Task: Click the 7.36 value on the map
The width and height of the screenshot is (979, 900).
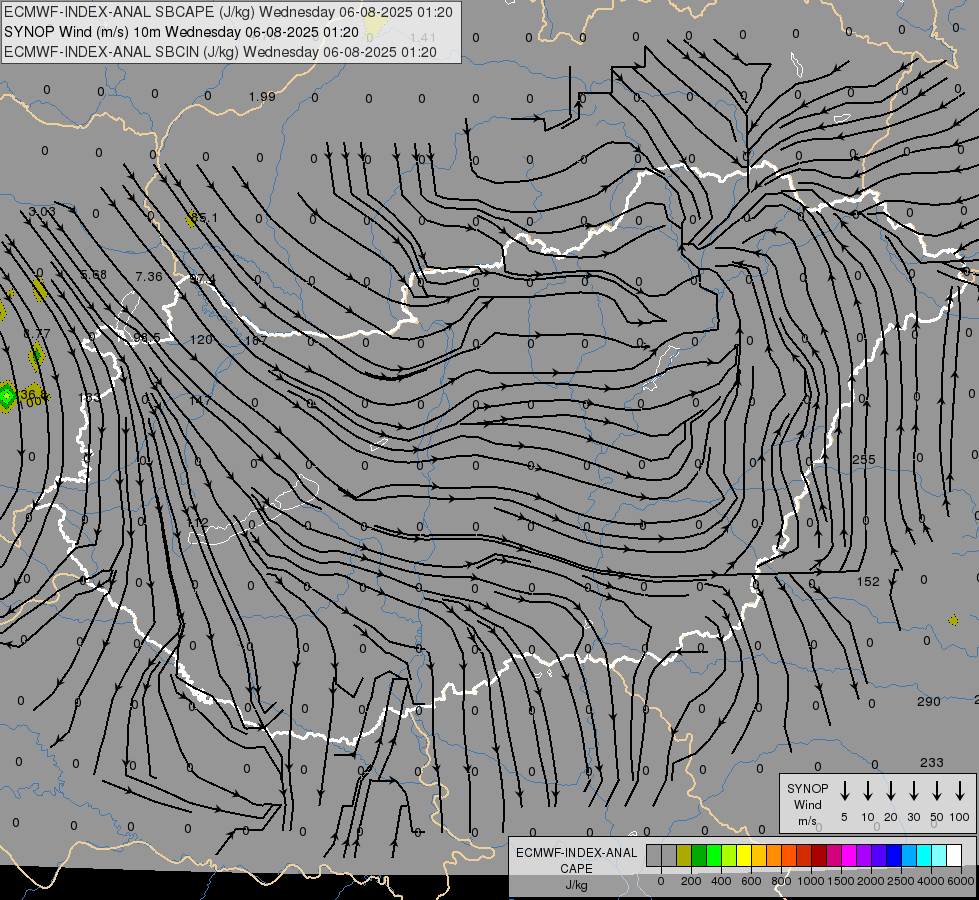Action: pos(149,276)
